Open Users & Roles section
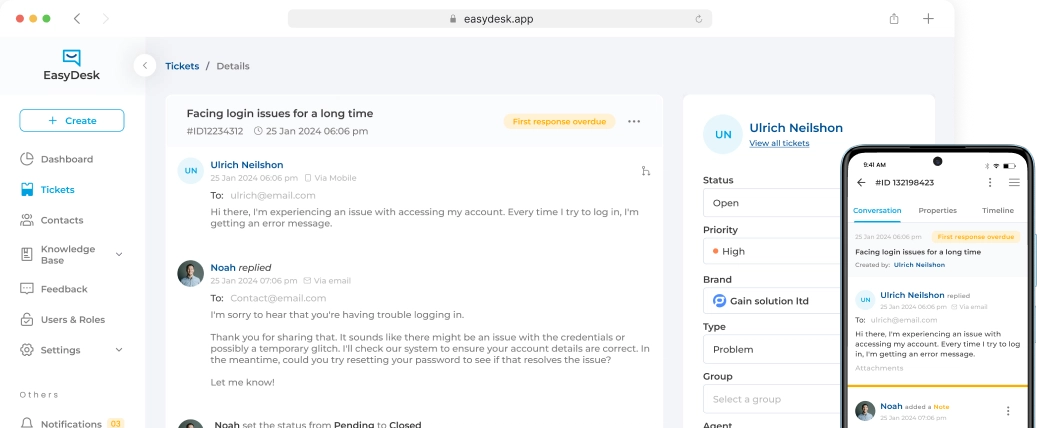The image size is (1064, 428). point(72,319)
